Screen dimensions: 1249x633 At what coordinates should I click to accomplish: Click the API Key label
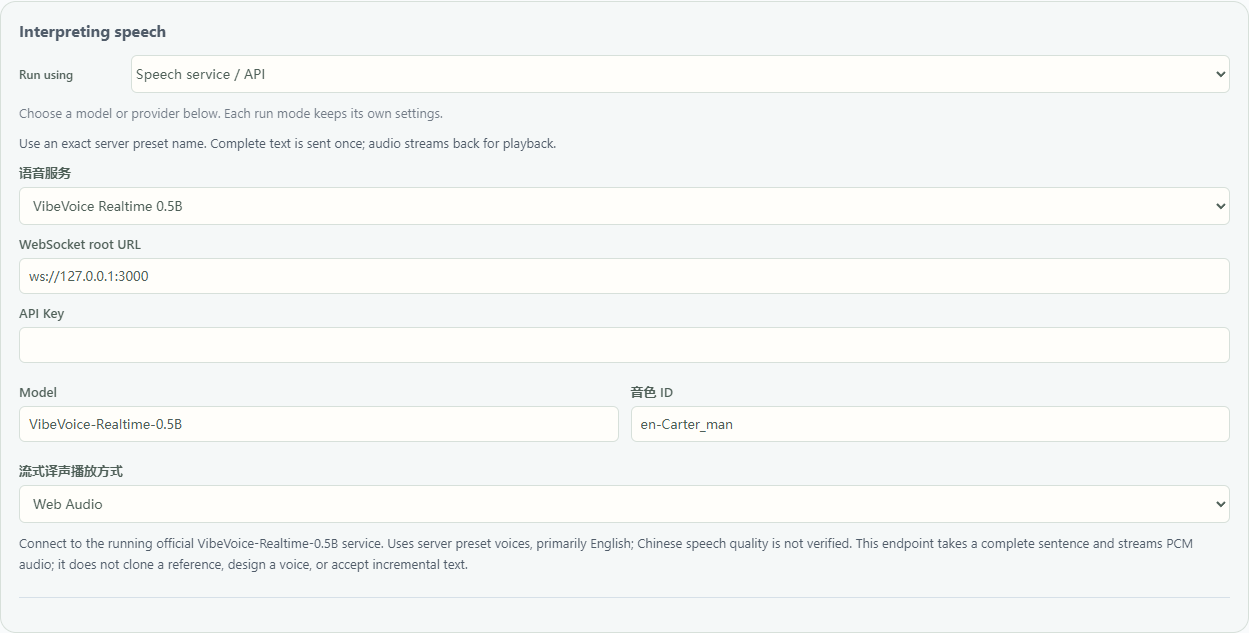coord(42,313)
